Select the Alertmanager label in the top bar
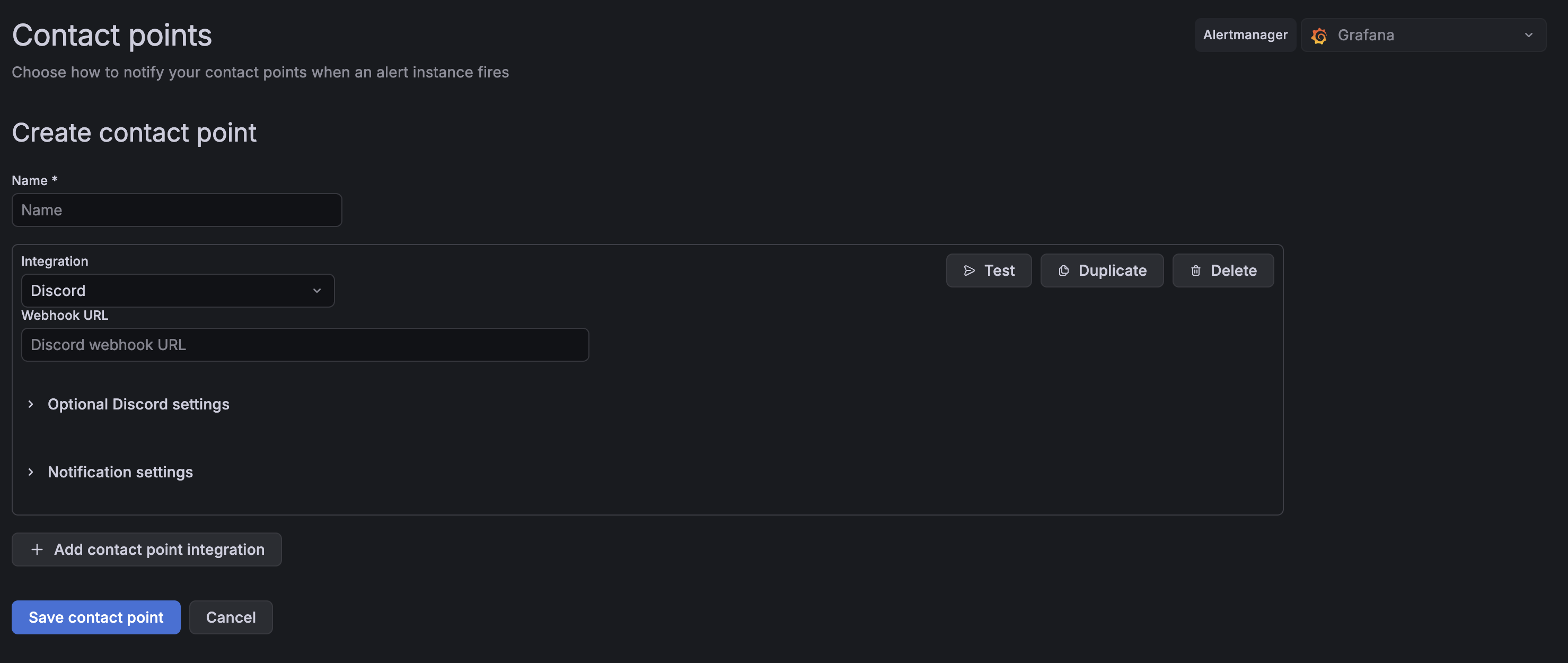The image size is (1568, 663). 1245,34
